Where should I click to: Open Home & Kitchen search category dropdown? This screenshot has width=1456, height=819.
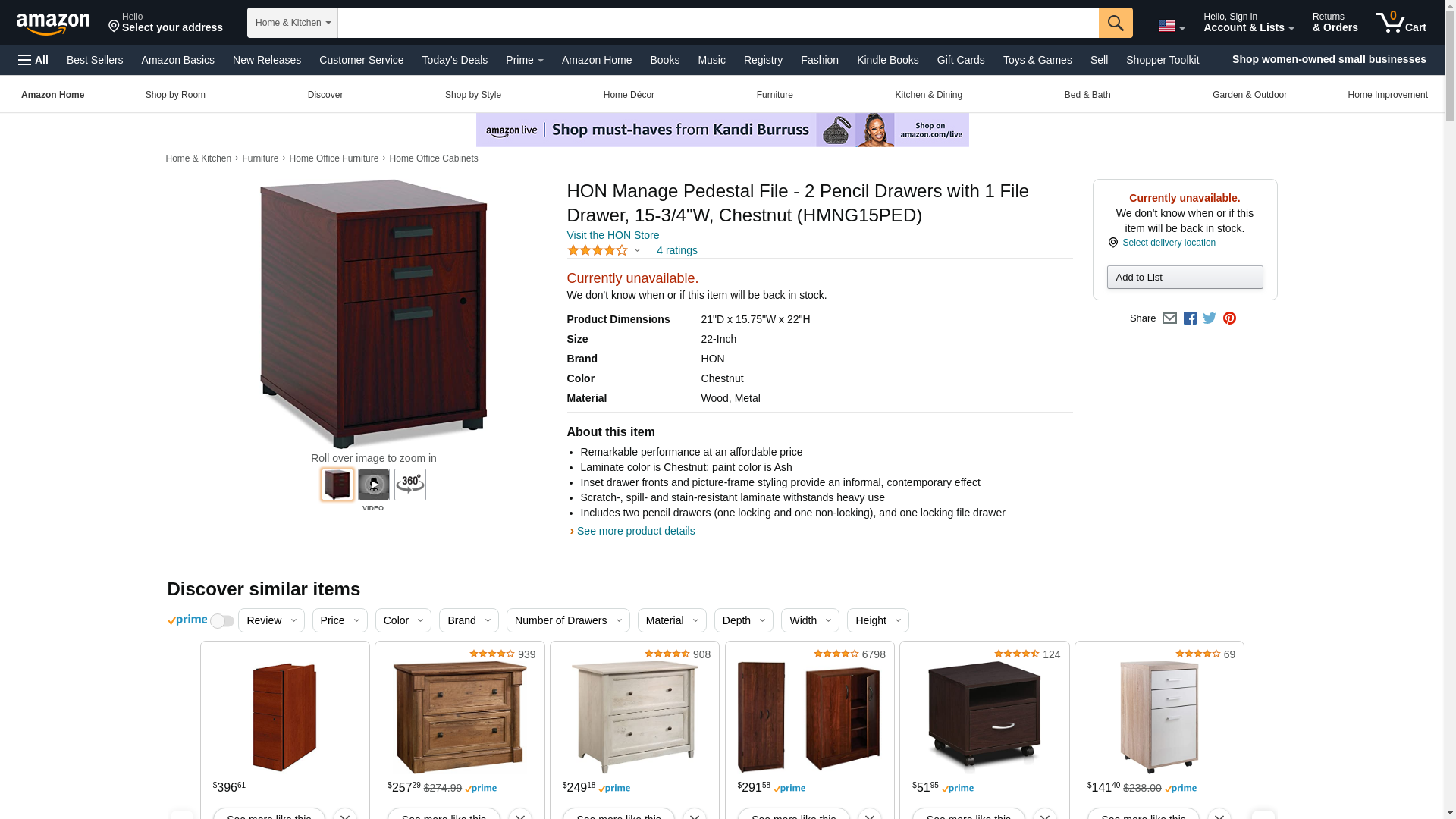tap(293, 23)
